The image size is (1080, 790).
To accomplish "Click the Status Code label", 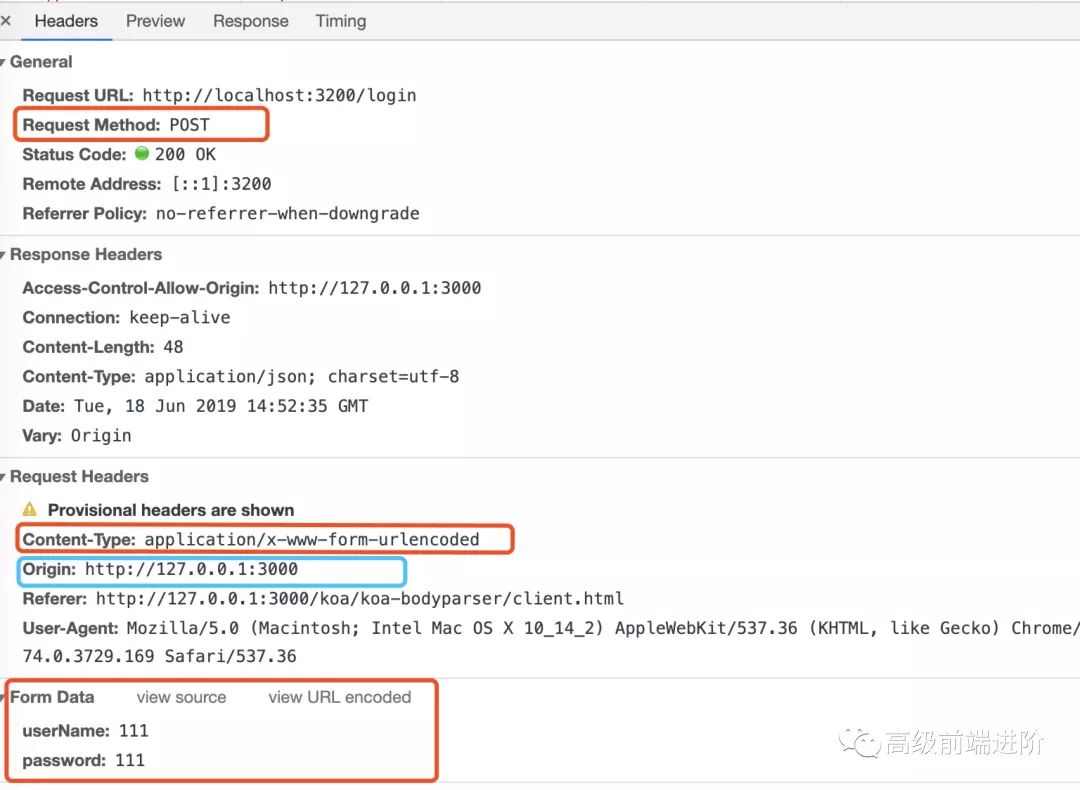I will point(74,154).
